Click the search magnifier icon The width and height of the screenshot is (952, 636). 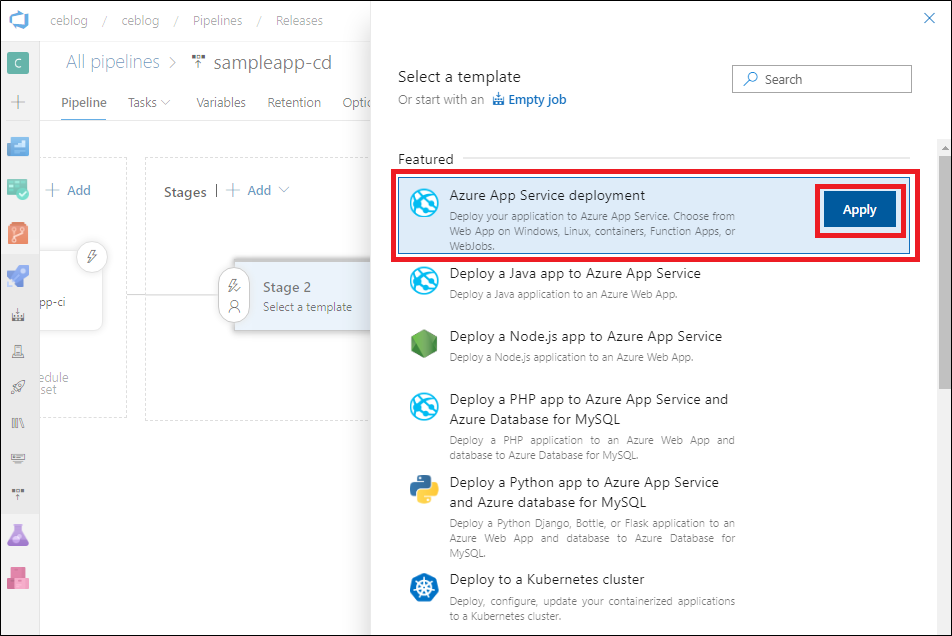pos(750,79)
